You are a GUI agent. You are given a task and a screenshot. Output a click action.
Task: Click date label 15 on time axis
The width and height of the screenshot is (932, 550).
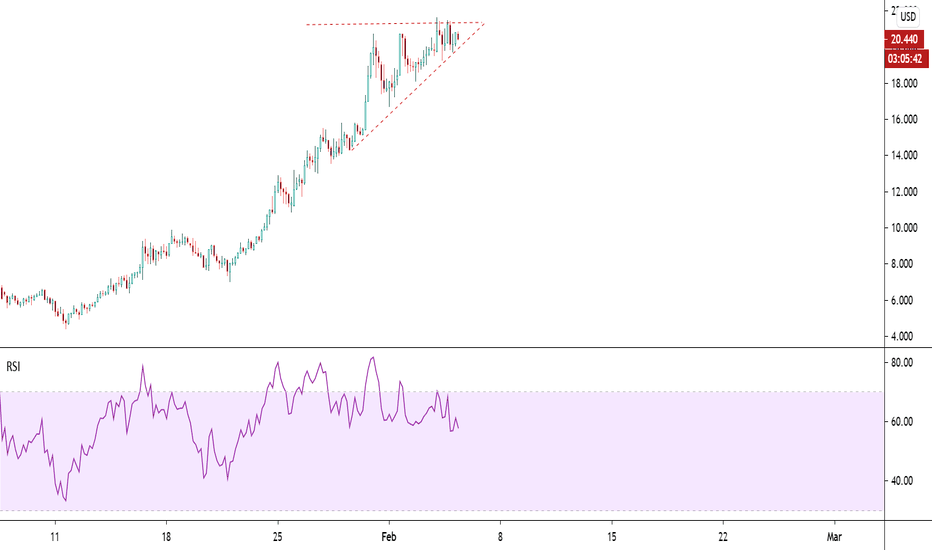pyautogui.click(x=612, y=537)
